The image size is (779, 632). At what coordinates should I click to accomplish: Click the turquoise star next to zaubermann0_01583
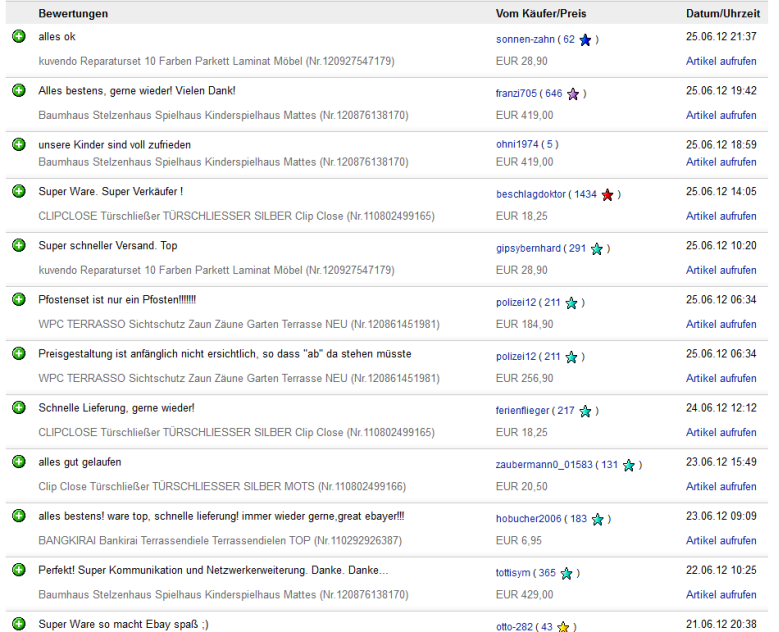(x=629, y=466)
